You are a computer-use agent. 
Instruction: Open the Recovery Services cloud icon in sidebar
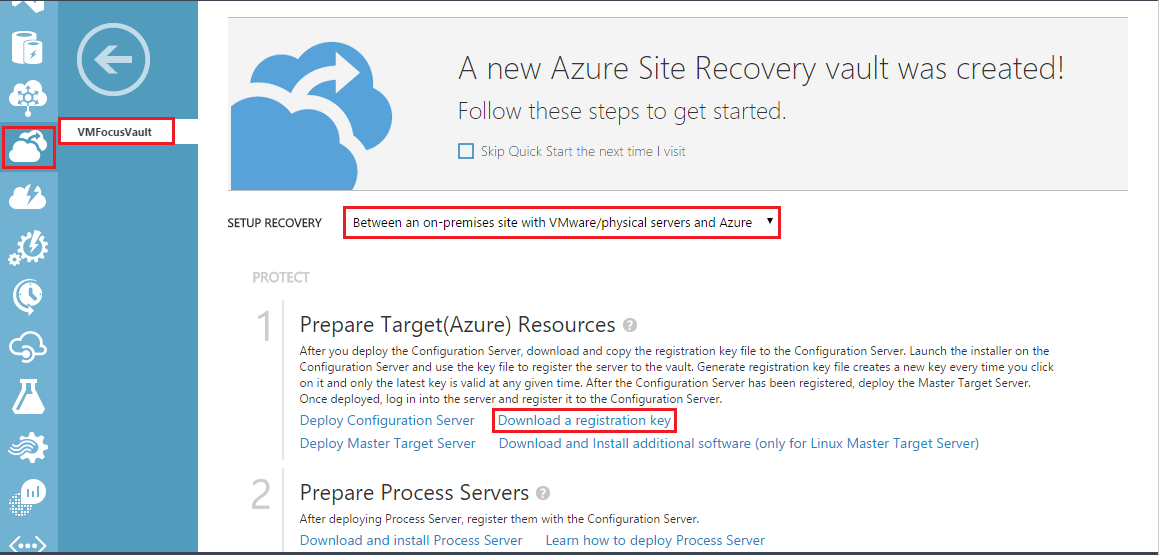tap(28, 148)
